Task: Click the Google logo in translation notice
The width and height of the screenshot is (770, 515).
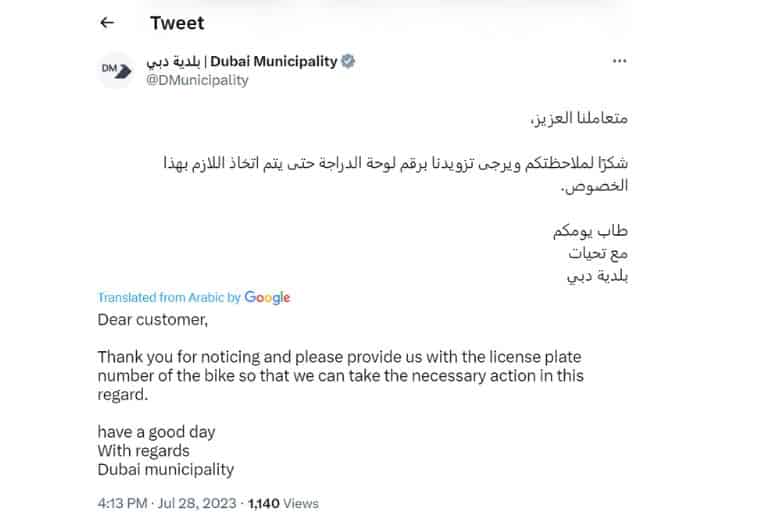Action: [267, 297]
